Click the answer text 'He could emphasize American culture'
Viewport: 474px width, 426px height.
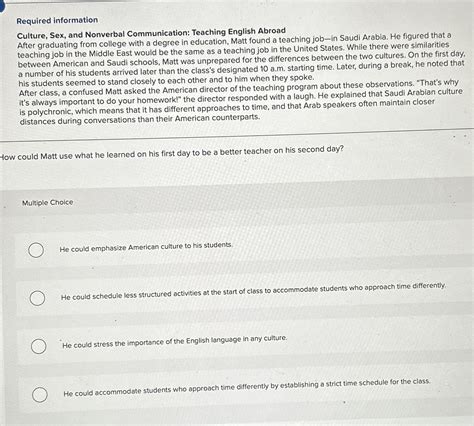click(146, 247)
